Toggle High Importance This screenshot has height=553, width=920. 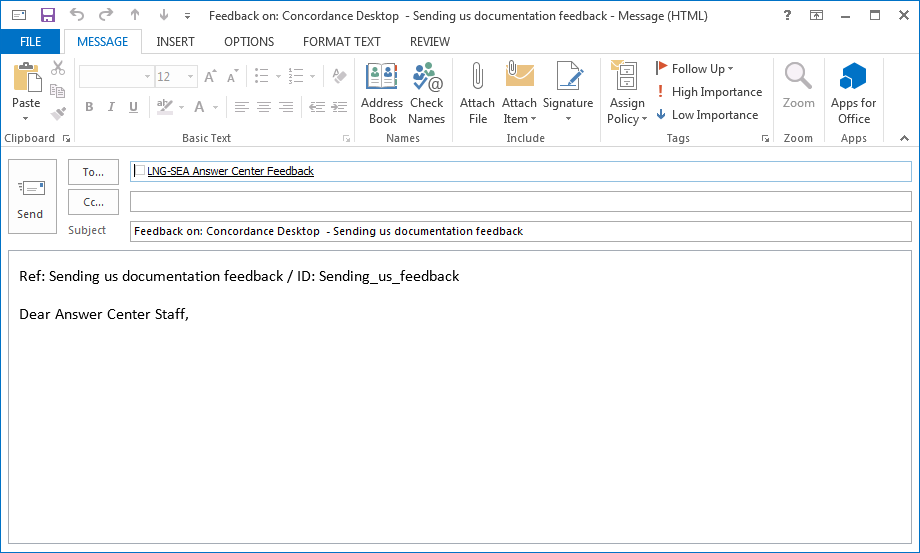[709, 92]
